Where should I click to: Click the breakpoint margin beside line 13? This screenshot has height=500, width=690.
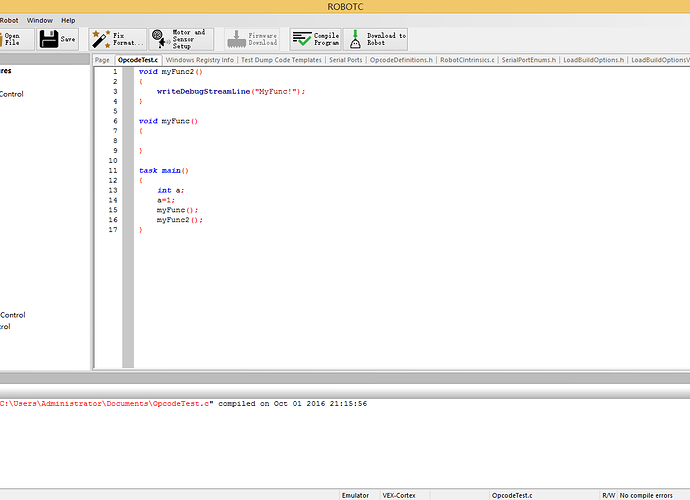pyautogui.click(x=128, y=191)
